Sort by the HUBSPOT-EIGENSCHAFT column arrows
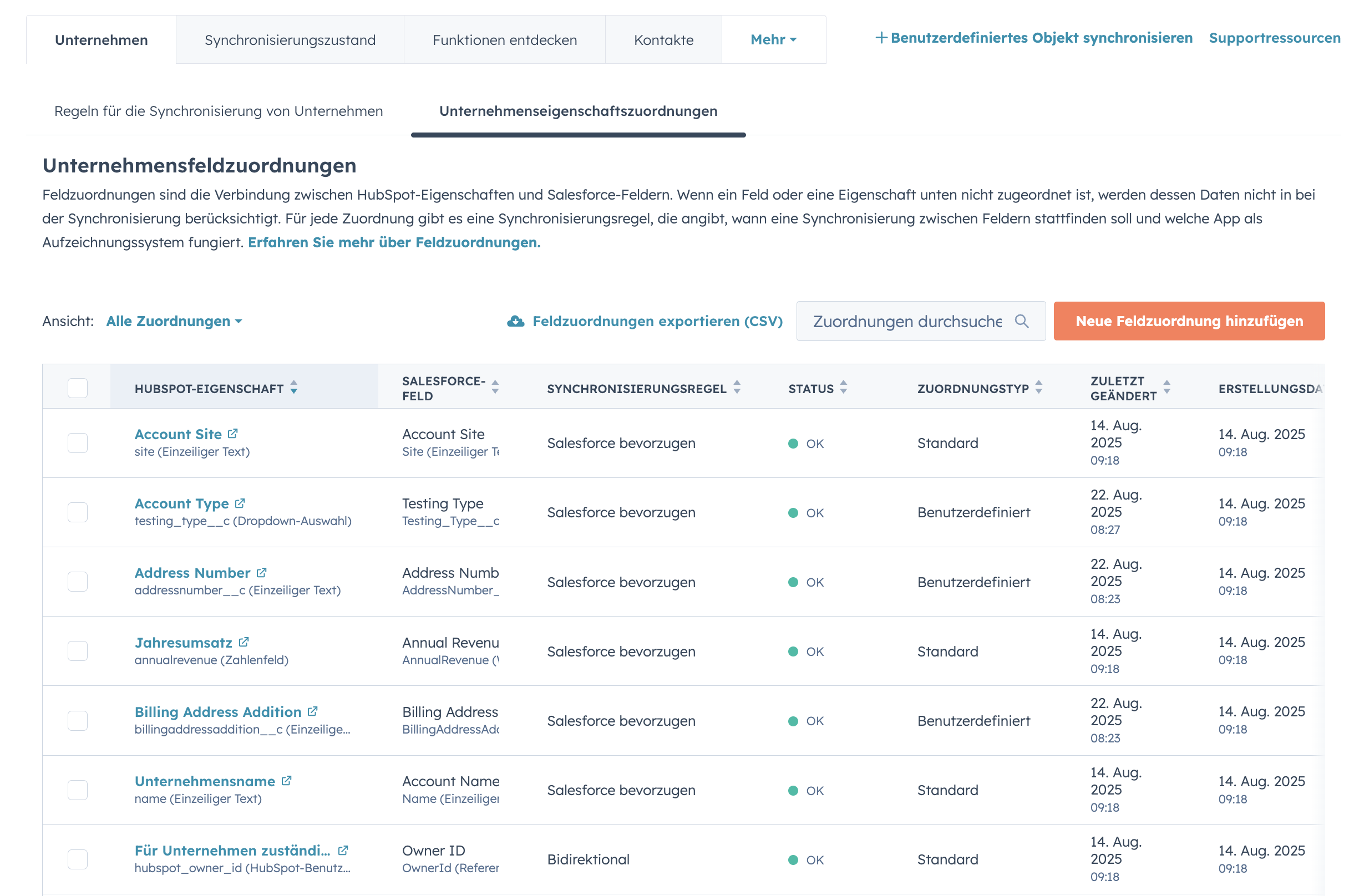 pos(294,388)
